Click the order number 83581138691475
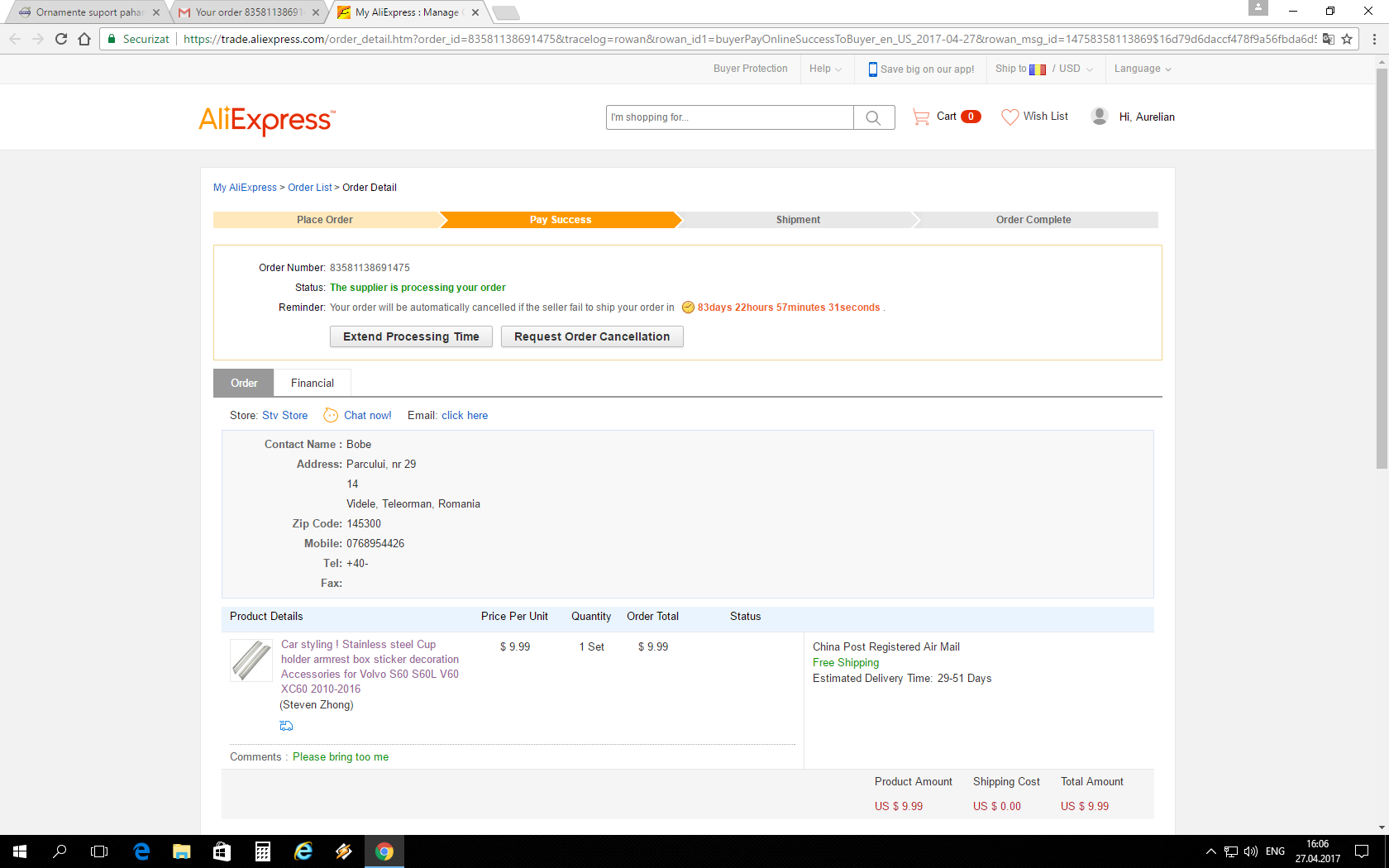The image size is (1389, 868). click(x=370, y=268)
